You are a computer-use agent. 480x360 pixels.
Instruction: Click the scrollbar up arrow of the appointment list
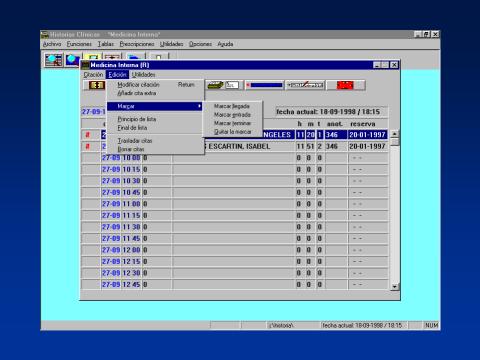pyautogui.click(x=395, y=134)
